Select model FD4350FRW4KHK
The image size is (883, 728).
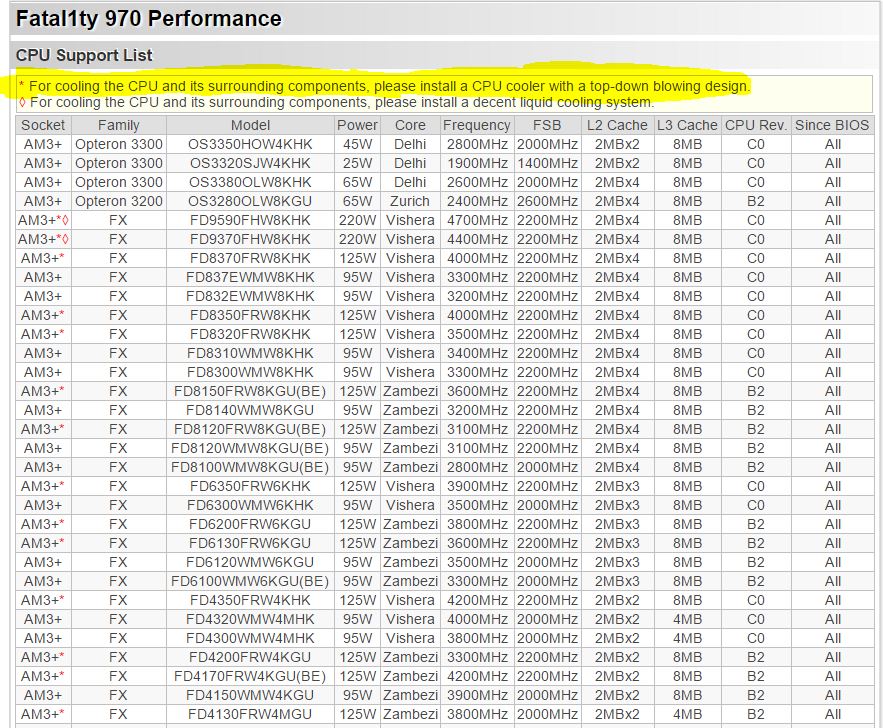tap(250, 600)
